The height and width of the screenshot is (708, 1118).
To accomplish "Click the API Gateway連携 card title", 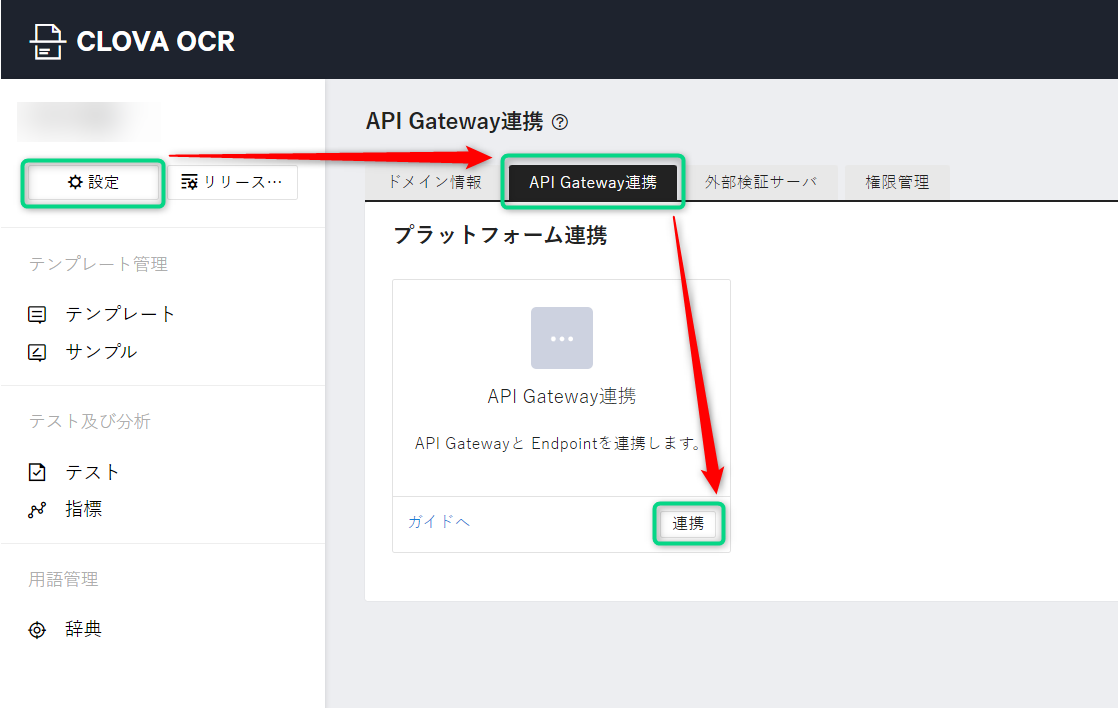I will [561, 396].
